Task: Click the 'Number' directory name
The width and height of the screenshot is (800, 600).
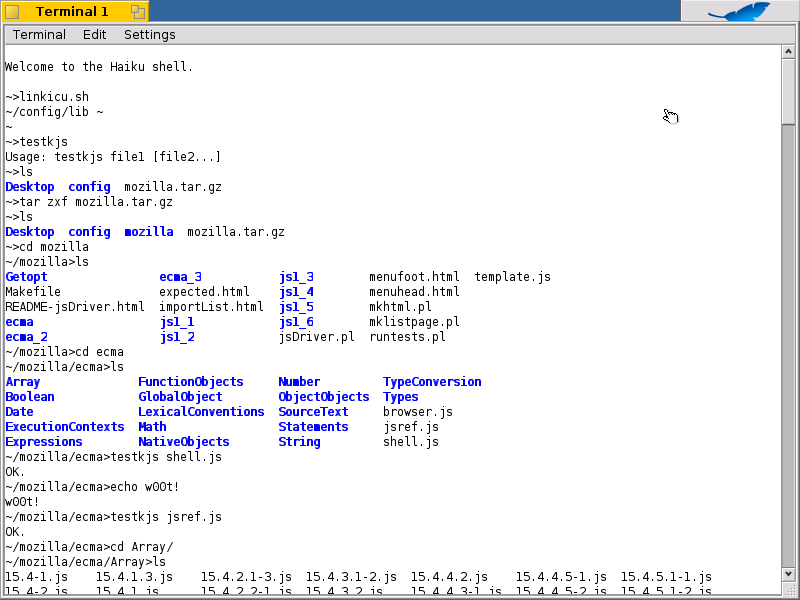Action: coord(299,382)
